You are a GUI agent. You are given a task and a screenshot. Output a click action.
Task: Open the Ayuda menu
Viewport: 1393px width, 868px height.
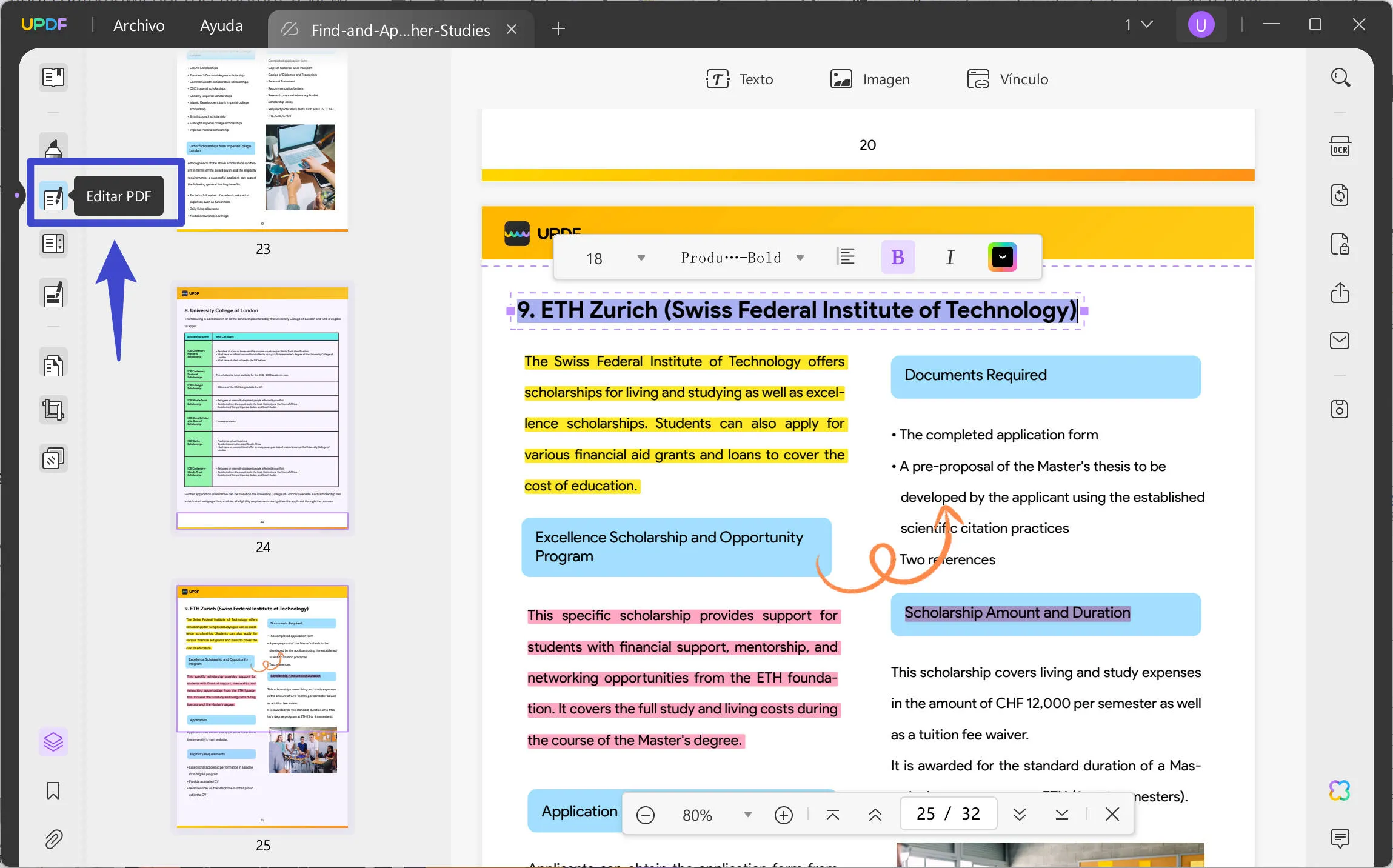pyautogui.click(x=221, y=25)
